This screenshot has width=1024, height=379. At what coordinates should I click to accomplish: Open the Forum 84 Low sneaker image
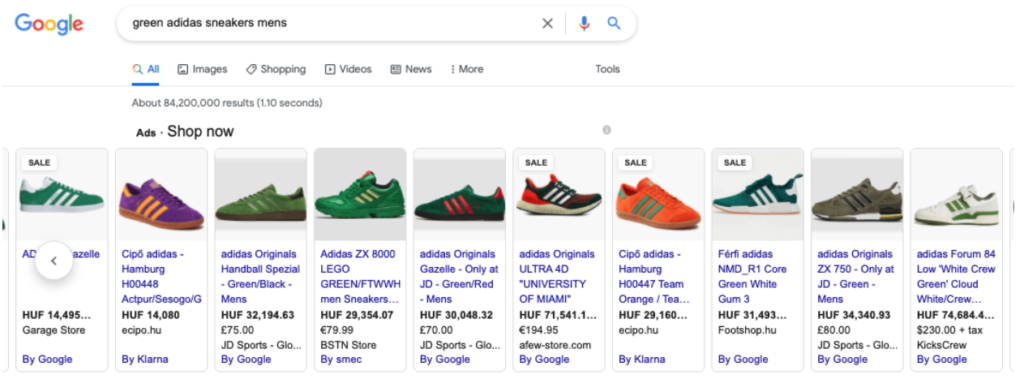coord(956,194)
